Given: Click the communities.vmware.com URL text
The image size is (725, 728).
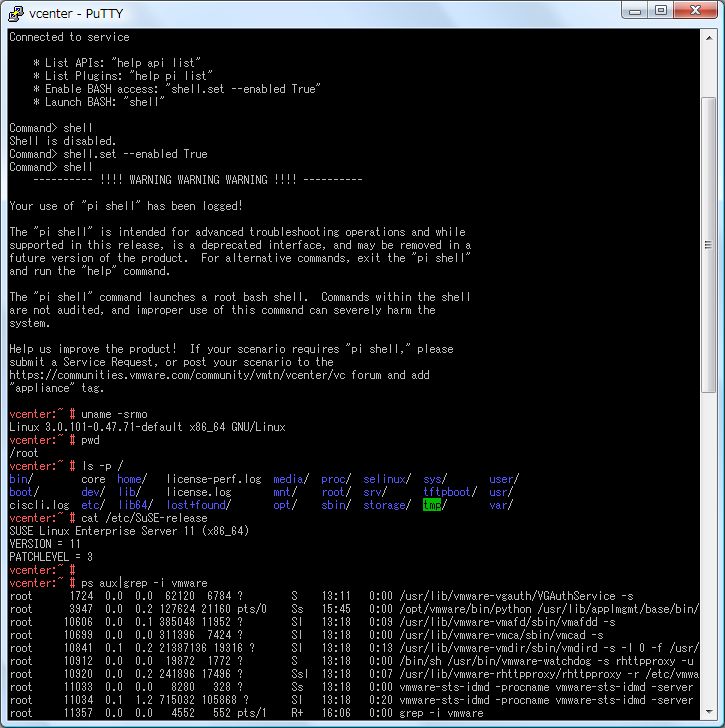Looking at the screenshot, I should point(177,375).
